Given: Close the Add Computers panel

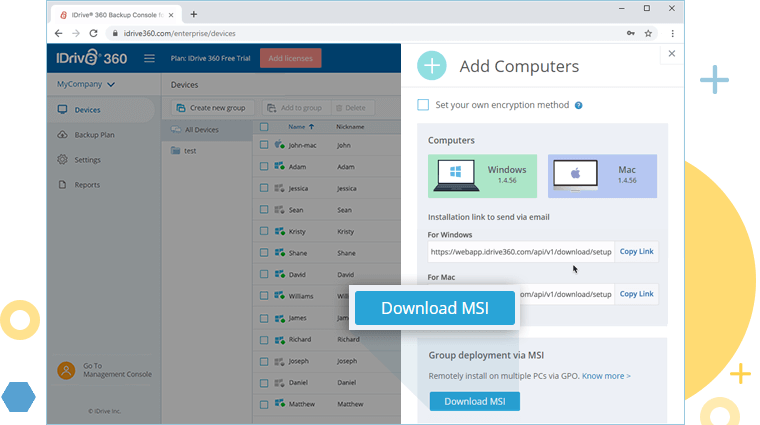Looking at the screenshot, I should [672, 53].
